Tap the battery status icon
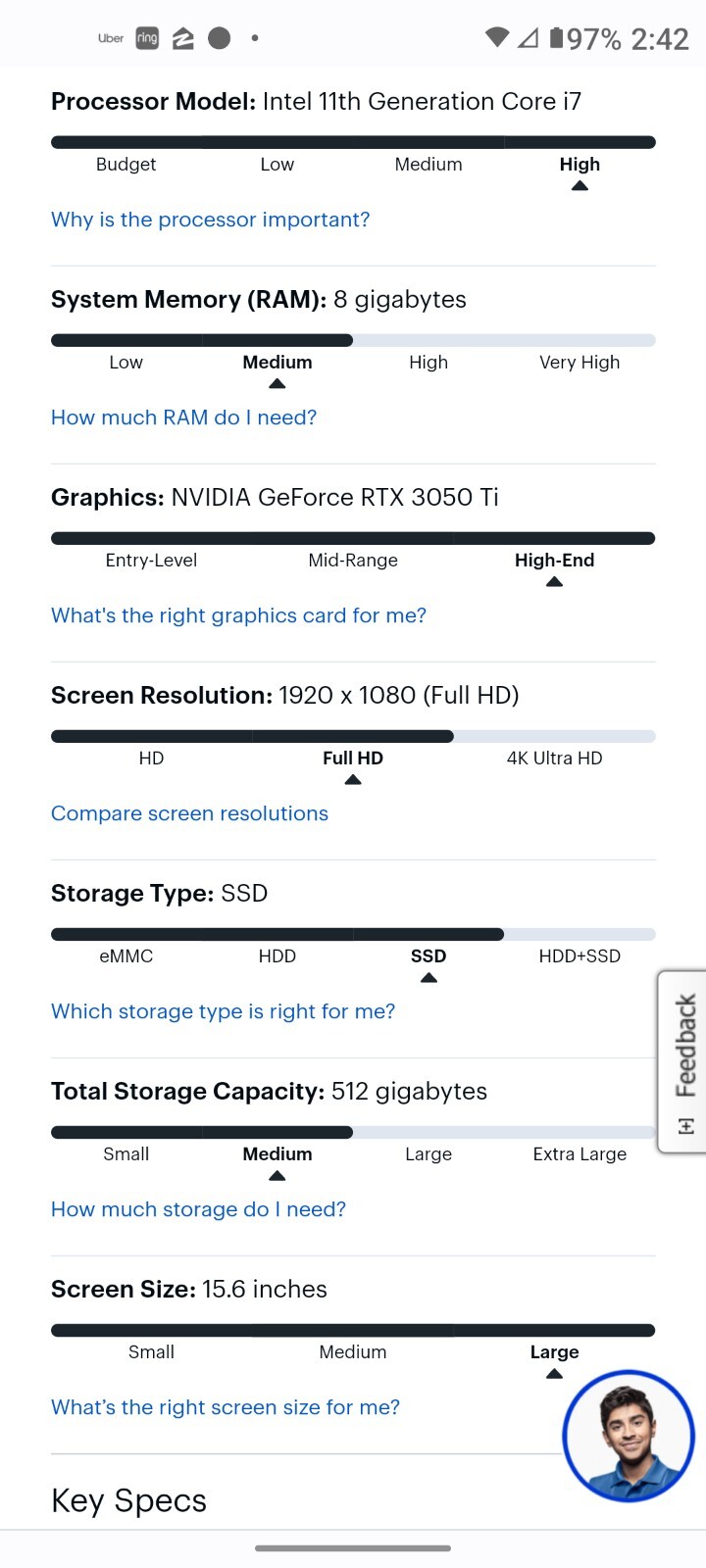The image size is (706, 1568). coord(556,37)
